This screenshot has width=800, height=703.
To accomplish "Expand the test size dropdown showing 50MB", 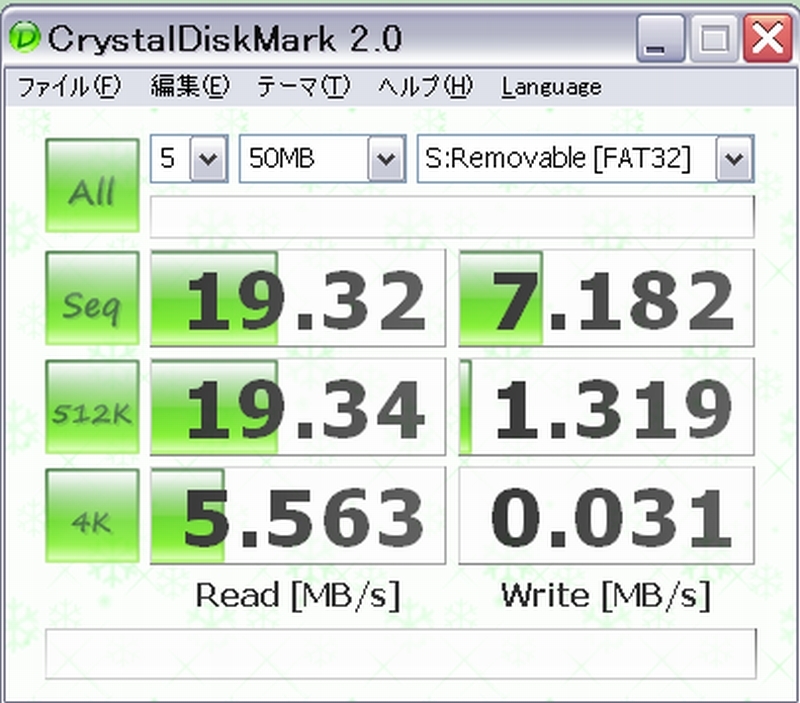I will [387, 159].
